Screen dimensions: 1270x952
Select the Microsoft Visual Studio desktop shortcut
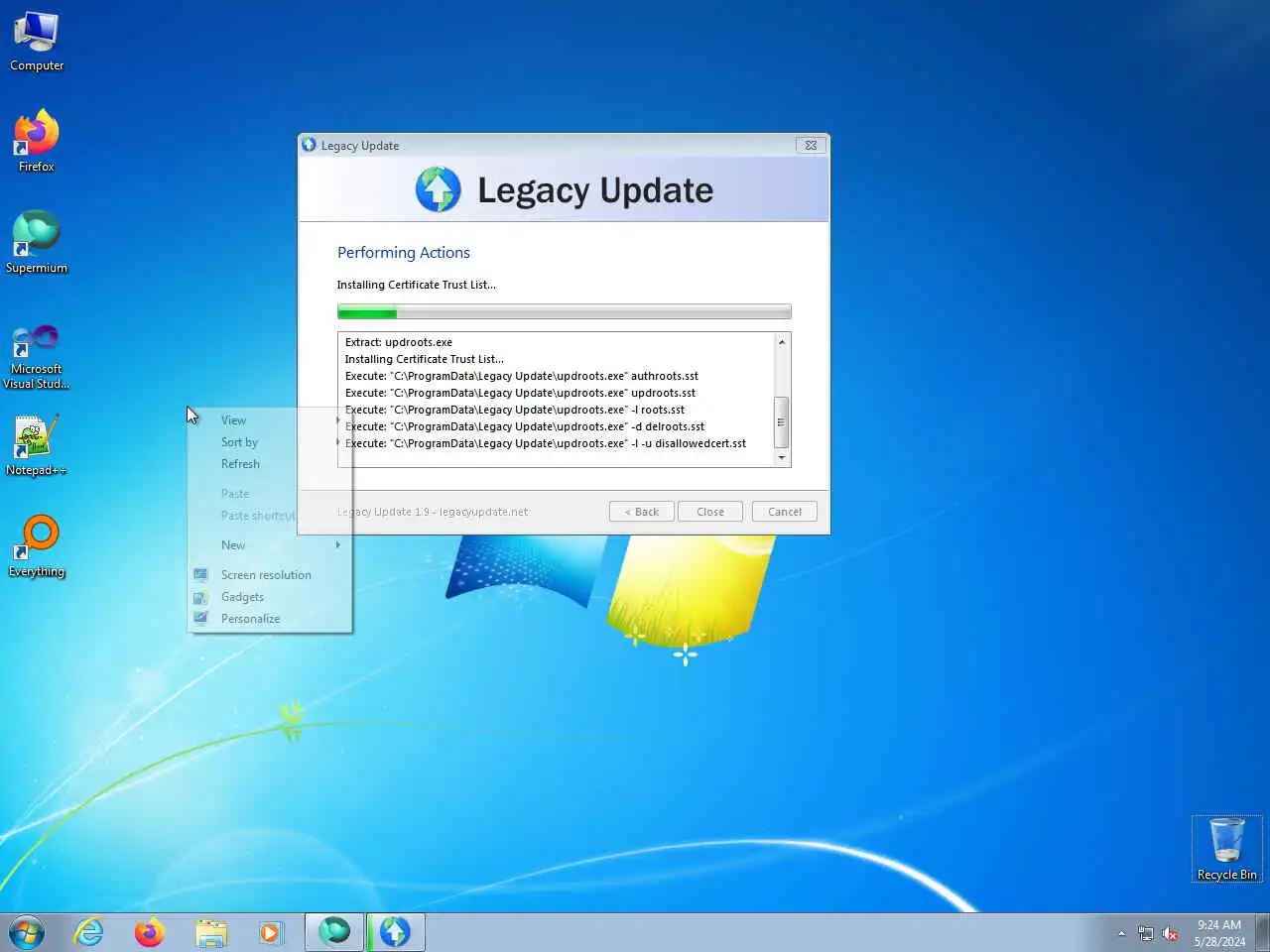point(37,355)
